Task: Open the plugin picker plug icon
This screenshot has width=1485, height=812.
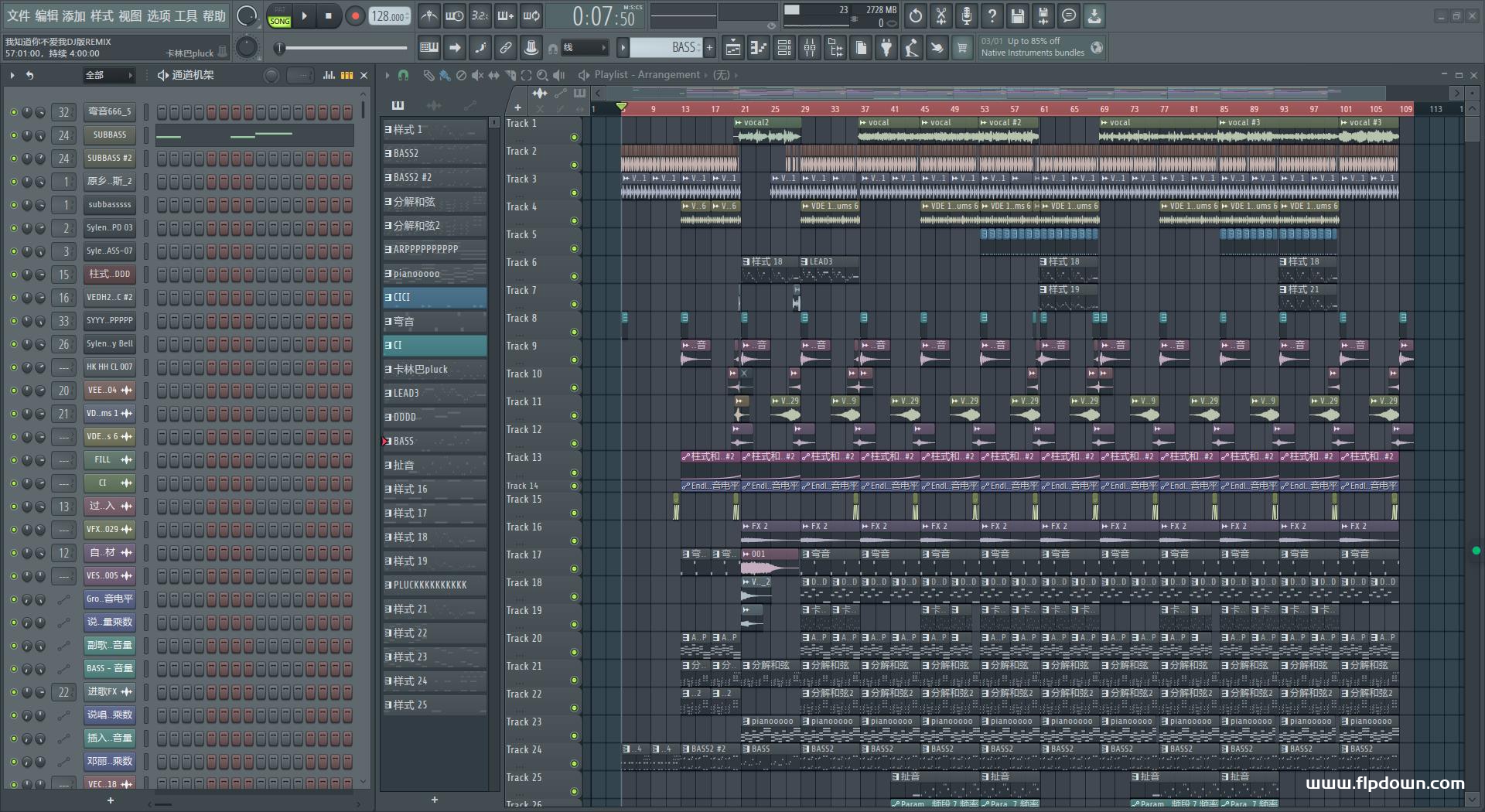Action: (x=886, y=48)
